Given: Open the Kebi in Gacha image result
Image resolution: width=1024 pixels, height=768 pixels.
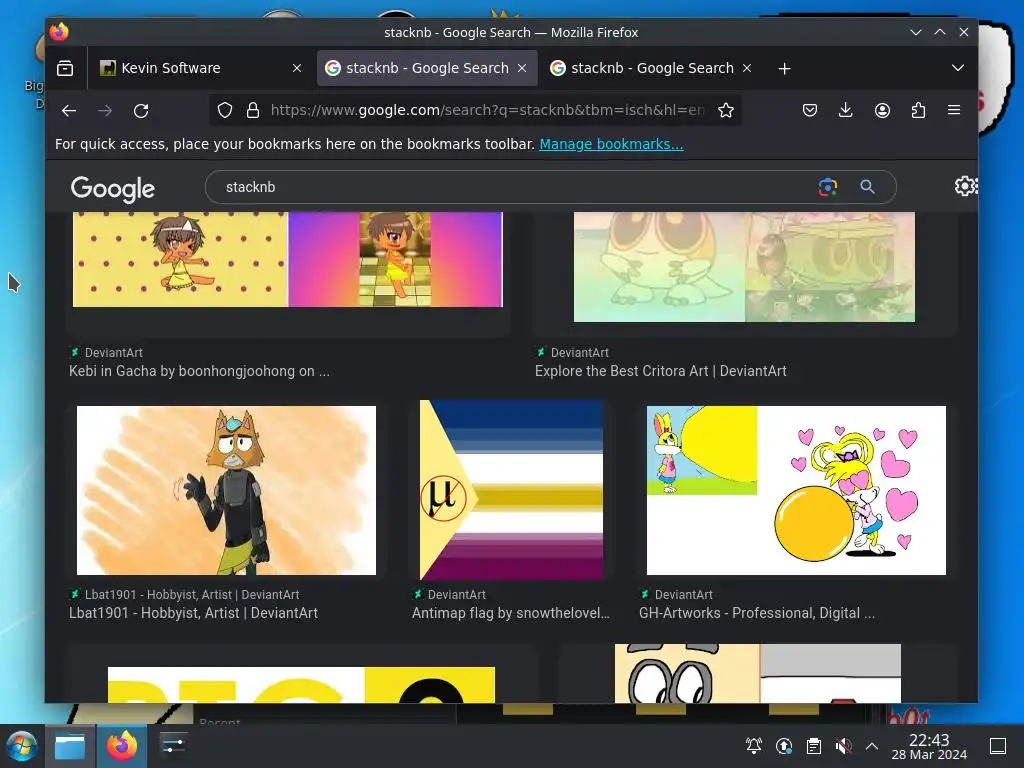Looking at the screenshot, I should point(287,259).
